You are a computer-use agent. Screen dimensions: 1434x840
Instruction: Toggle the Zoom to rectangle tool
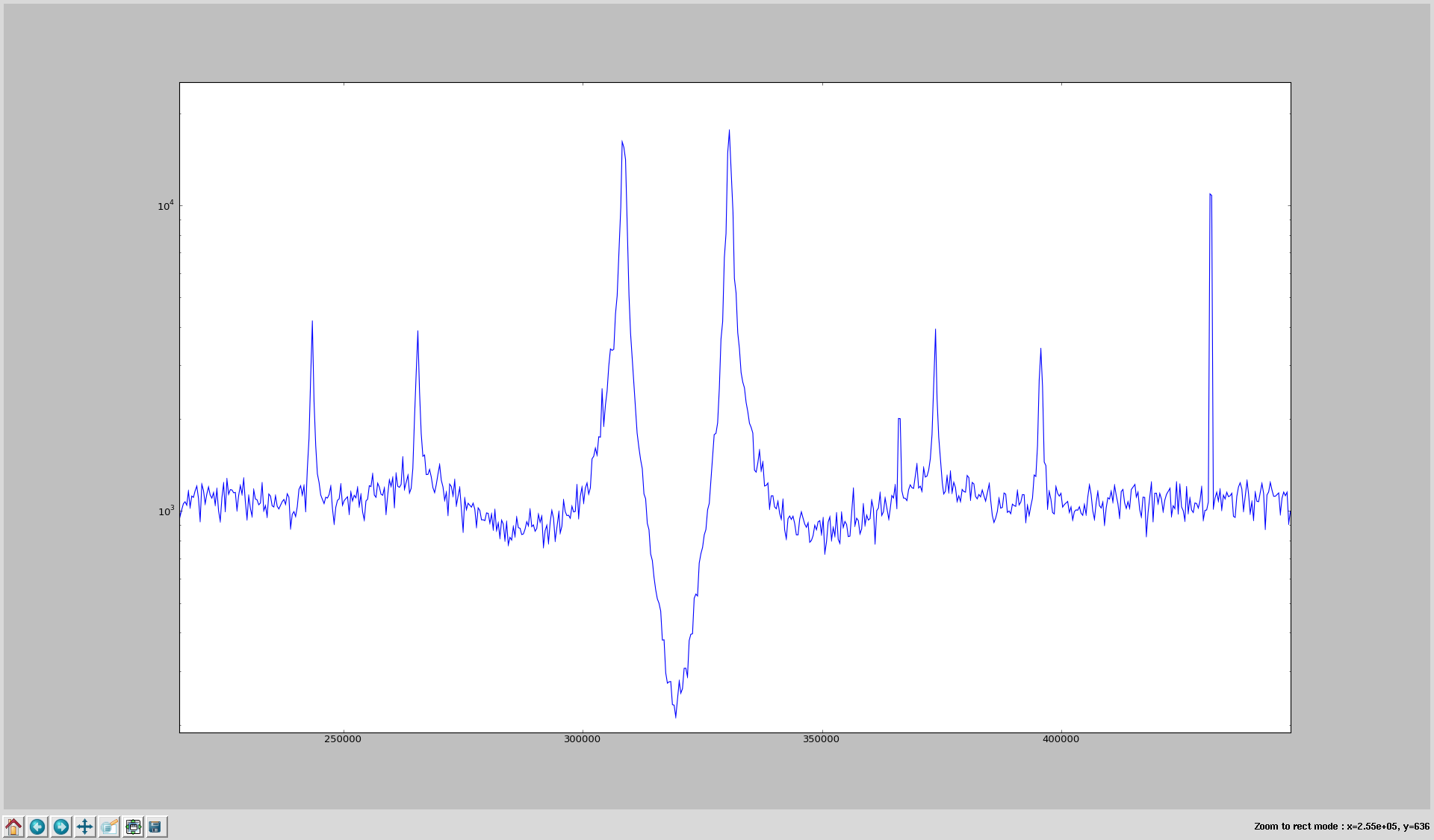coord(109,827)
